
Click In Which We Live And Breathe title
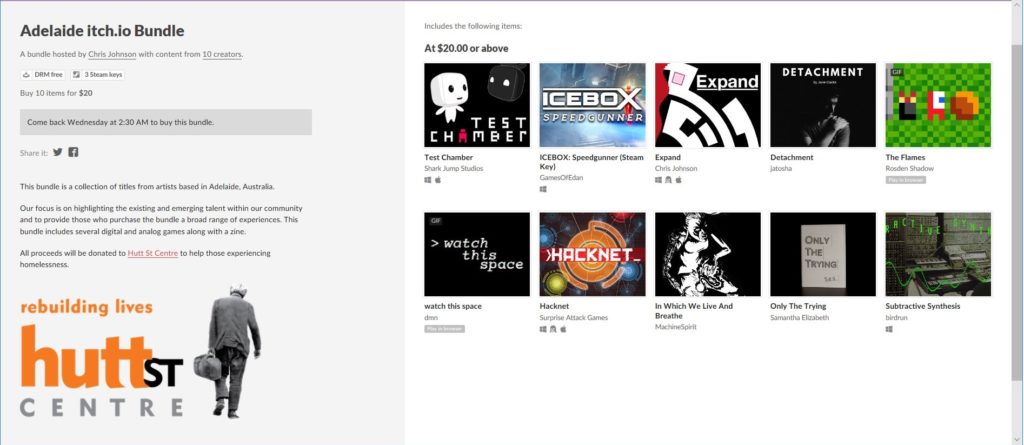click(694, 311)
